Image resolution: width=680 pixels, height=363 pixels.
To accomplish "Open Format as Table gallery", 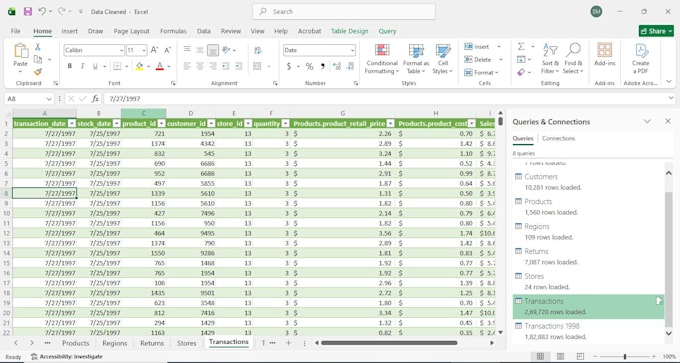I will click(416, 59).
